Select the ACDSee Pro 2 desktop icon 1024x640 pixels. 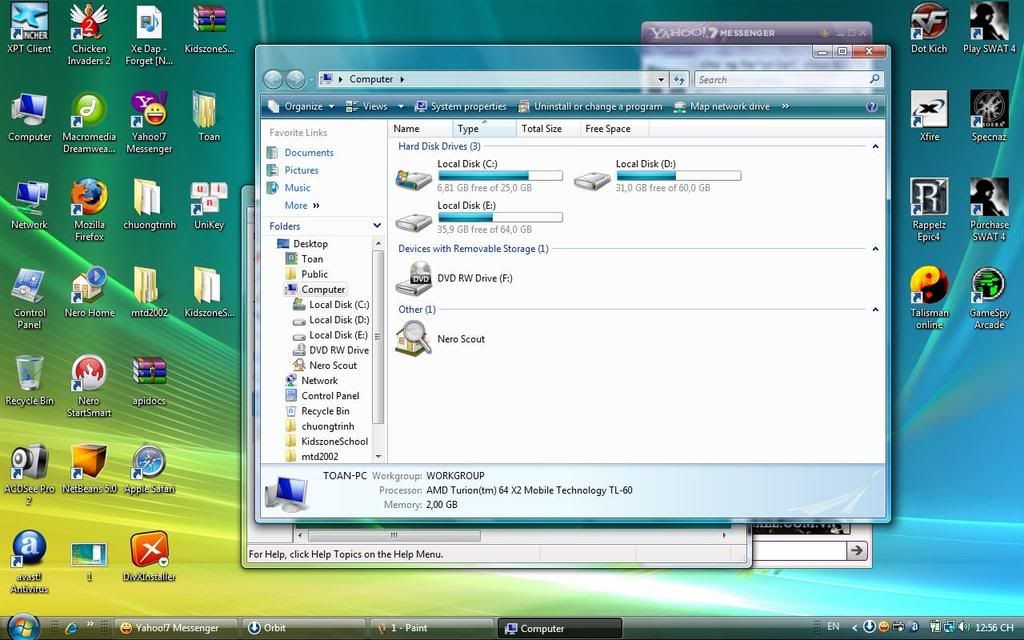(29, 475)
